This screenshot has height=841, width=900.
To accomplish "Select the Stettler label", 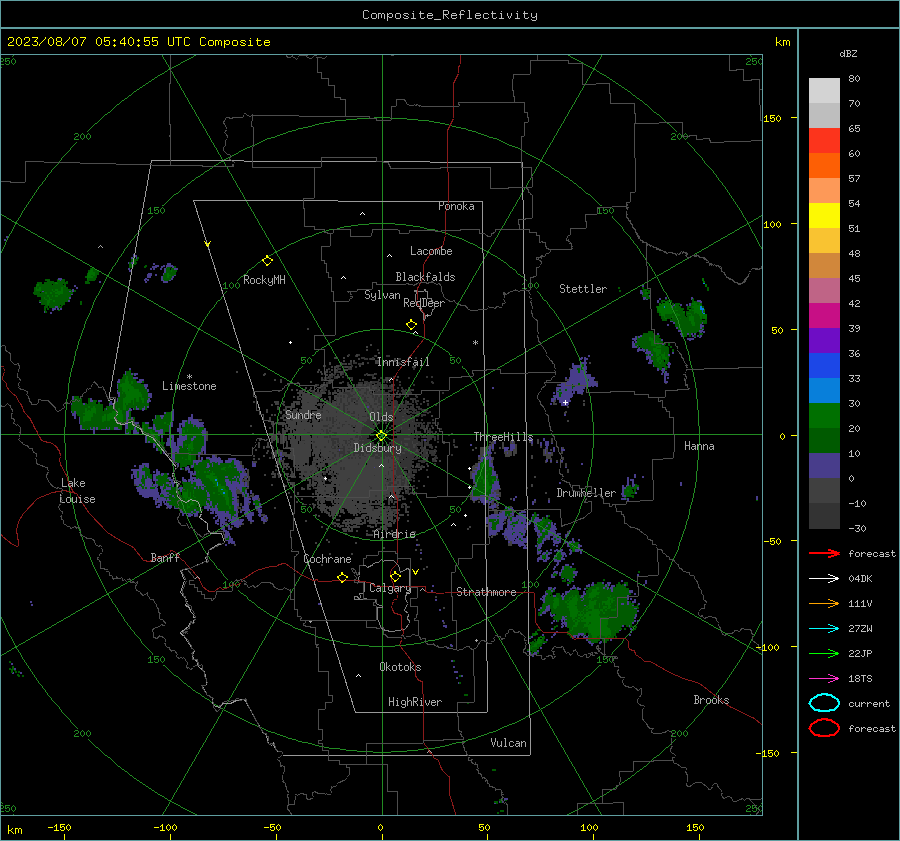I will pos(583,289).
